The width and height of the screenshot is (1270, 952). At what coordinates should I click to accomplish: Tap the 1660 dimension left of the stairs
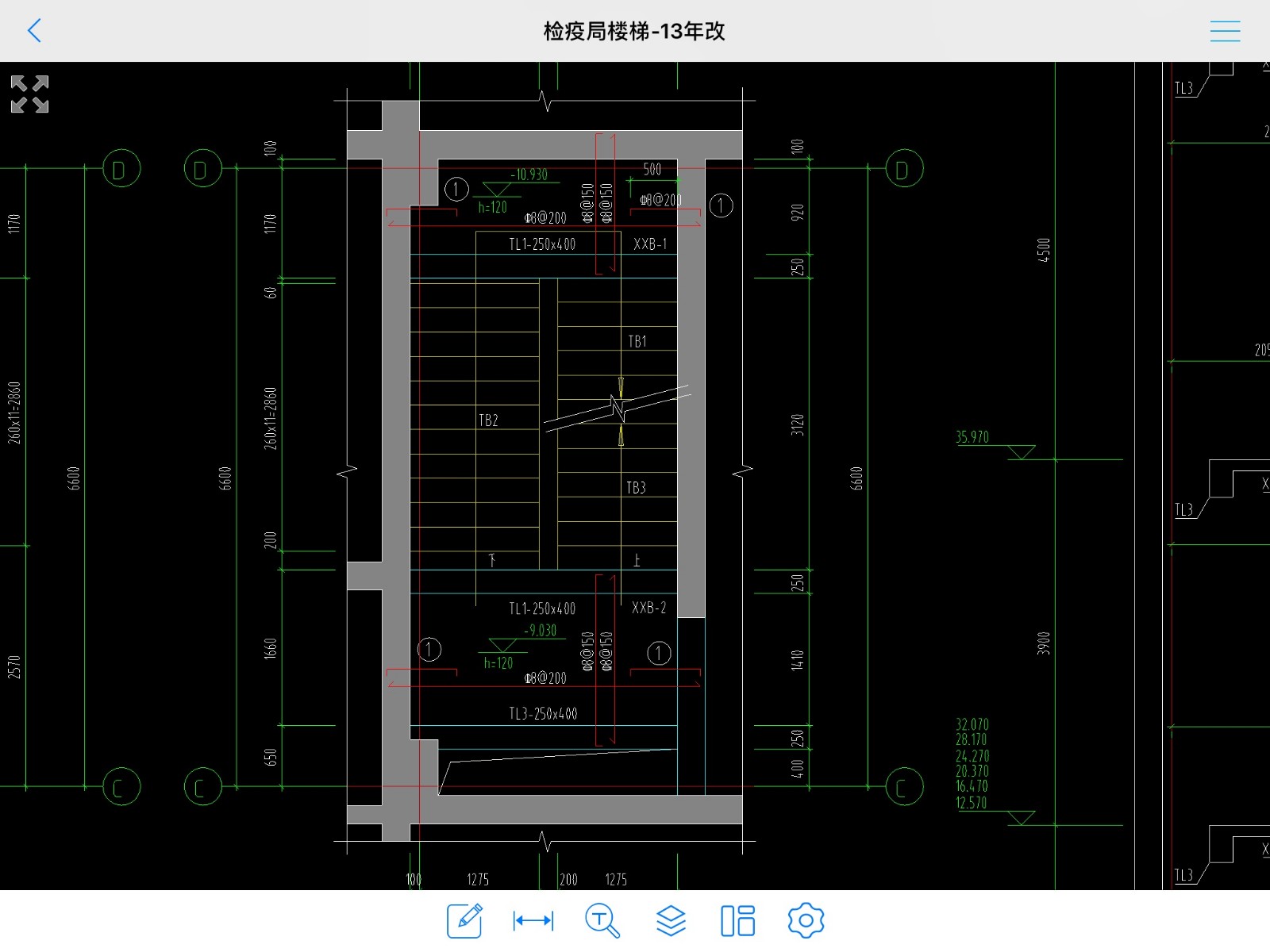(271, 648)
